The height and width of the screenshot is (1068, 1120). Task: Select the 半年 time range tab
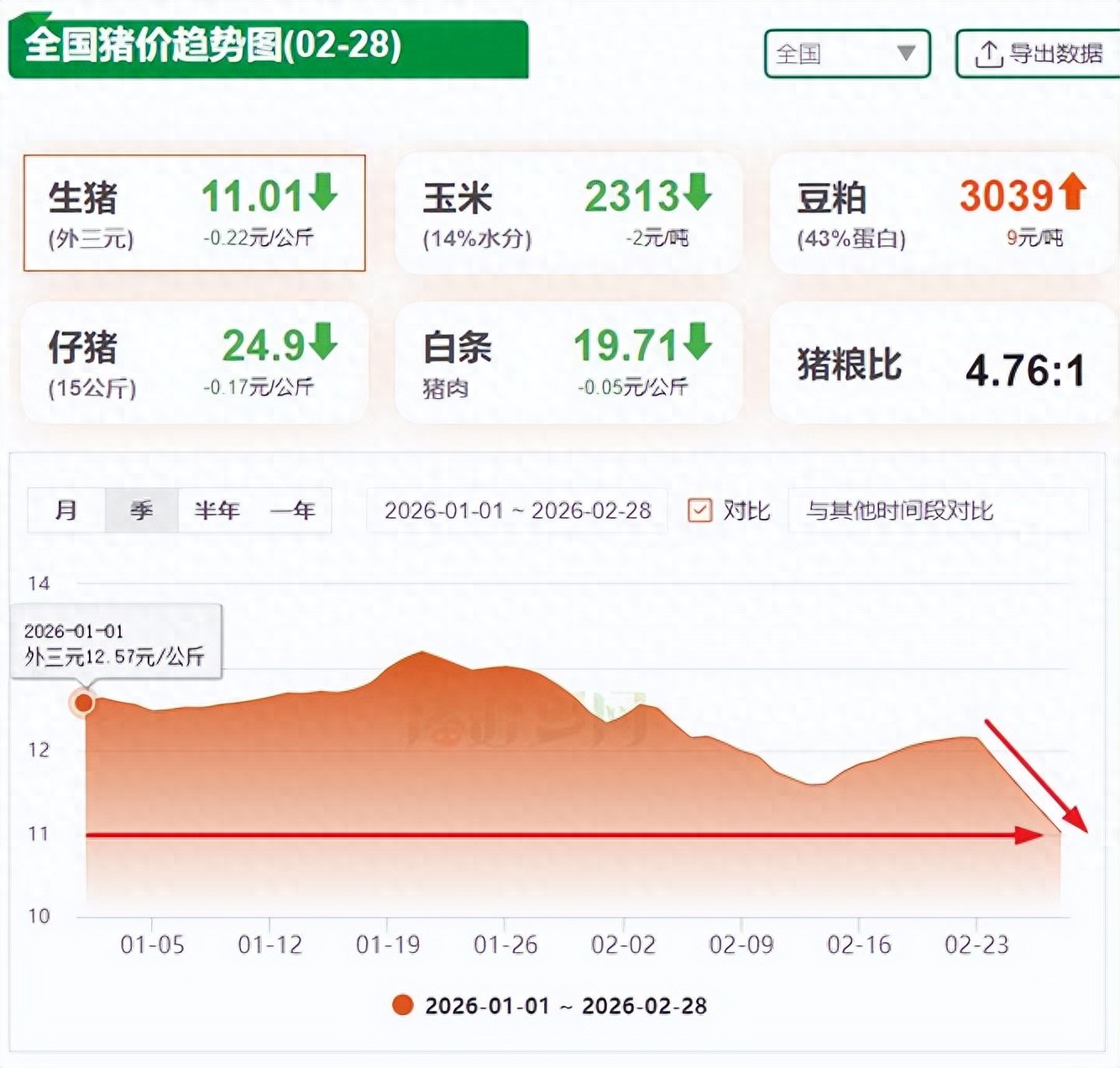pos(217,510)
